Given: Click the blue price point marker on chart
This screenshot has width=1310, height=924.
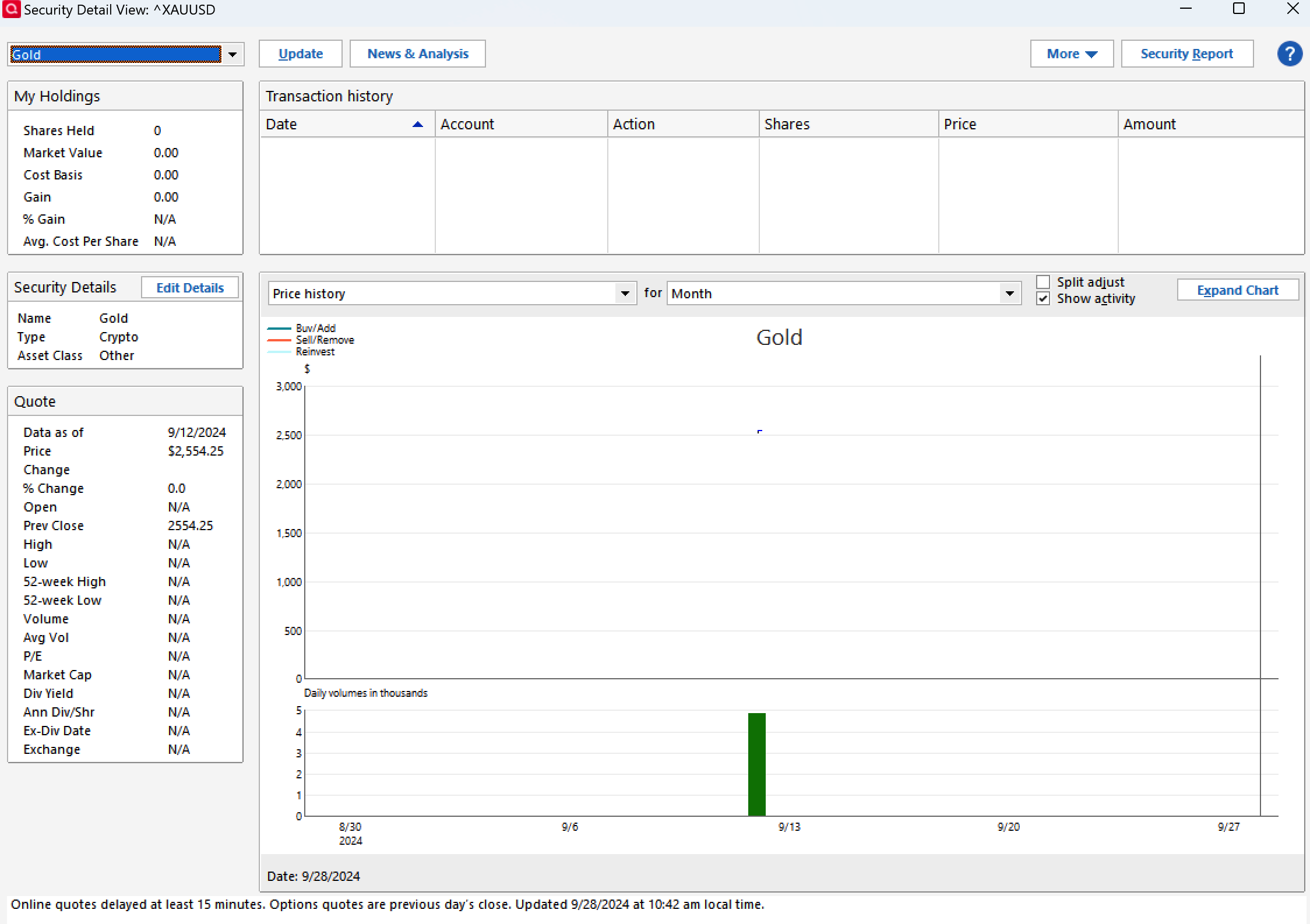Looking at the screenshot, I should [x=759, y=432].
